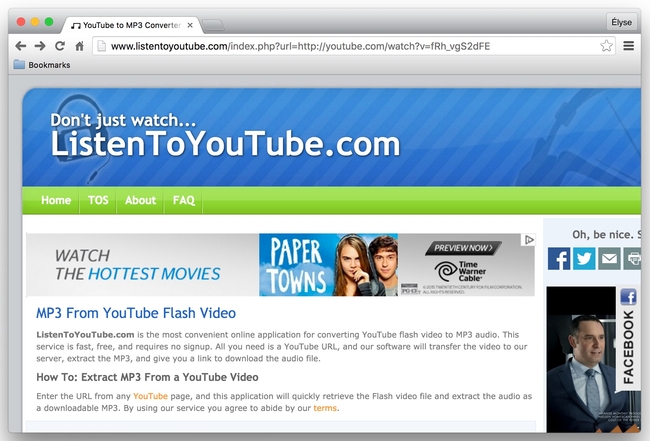Reload the page with the refresh icon
Viewport: 650px width, 441px height.
60,46
